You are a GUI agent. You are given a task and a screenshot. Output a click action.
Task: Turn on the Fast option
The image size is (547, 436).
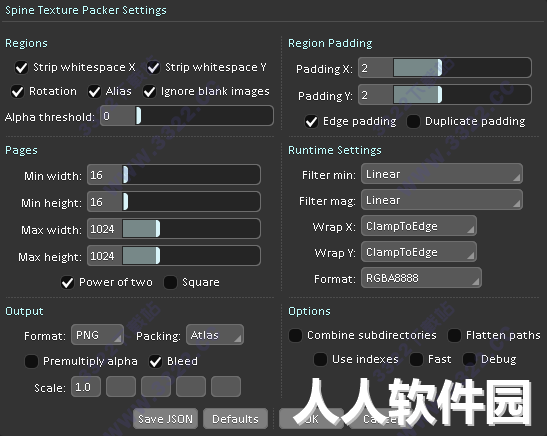pos(417,359)
